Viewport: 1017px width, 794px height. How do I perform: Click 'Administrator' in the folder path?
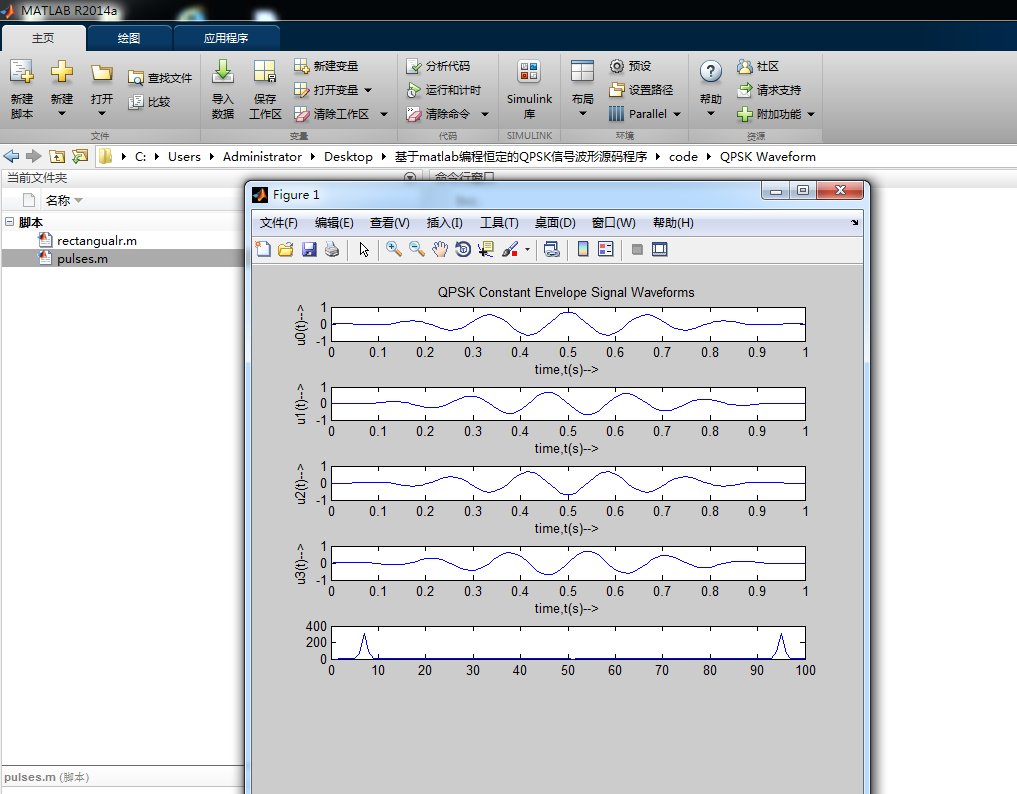pyautogui.click(x=262, y=156)
